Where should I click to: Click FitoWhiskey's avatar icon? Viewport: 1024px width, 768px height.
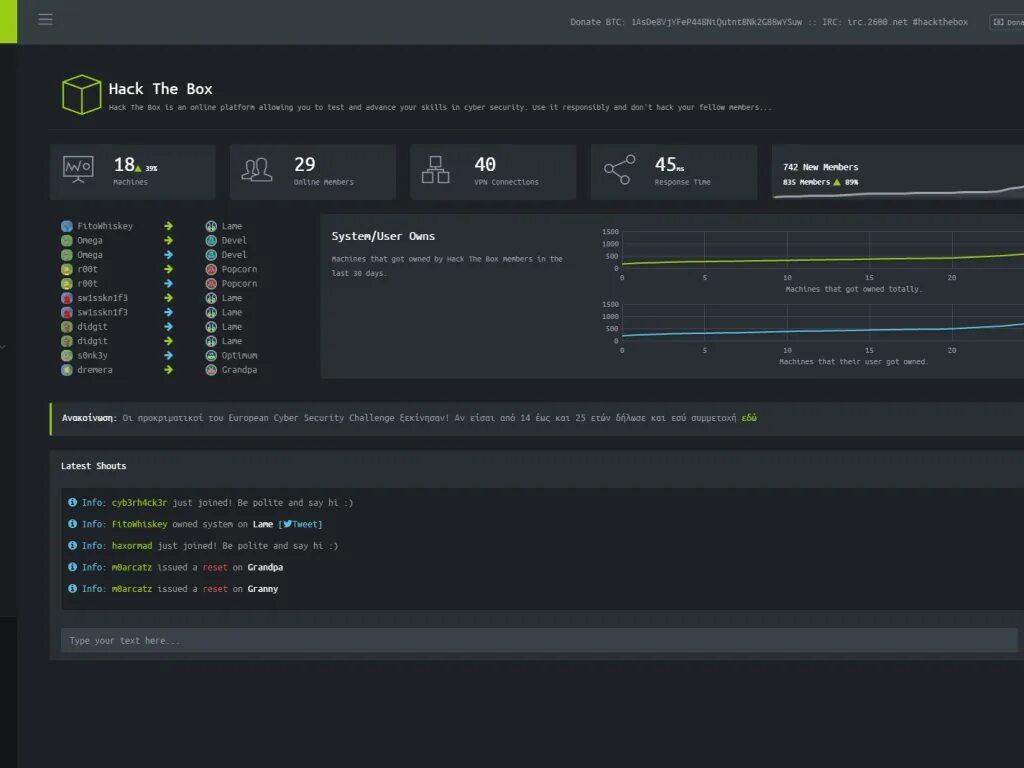(67, 226)
